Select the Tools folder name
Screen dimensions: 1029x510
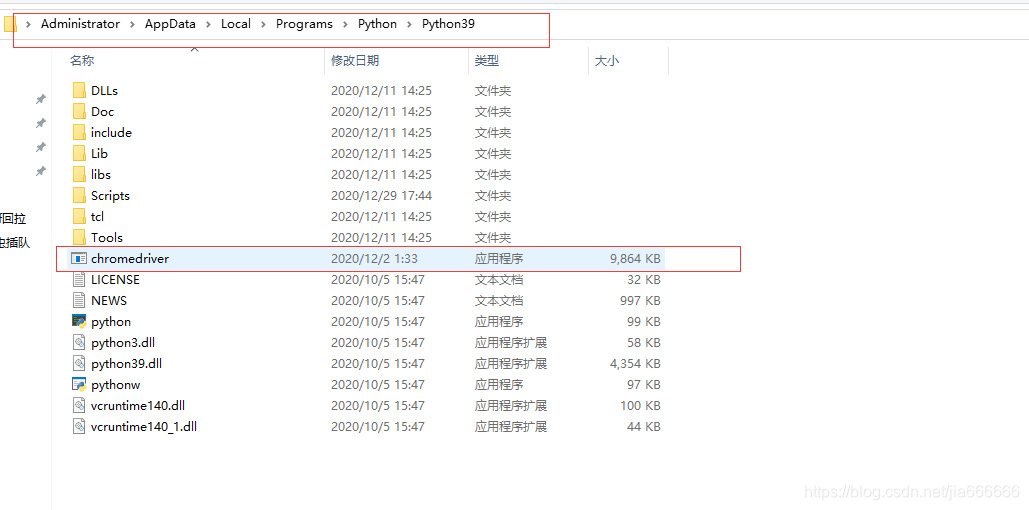click(107, 238)
